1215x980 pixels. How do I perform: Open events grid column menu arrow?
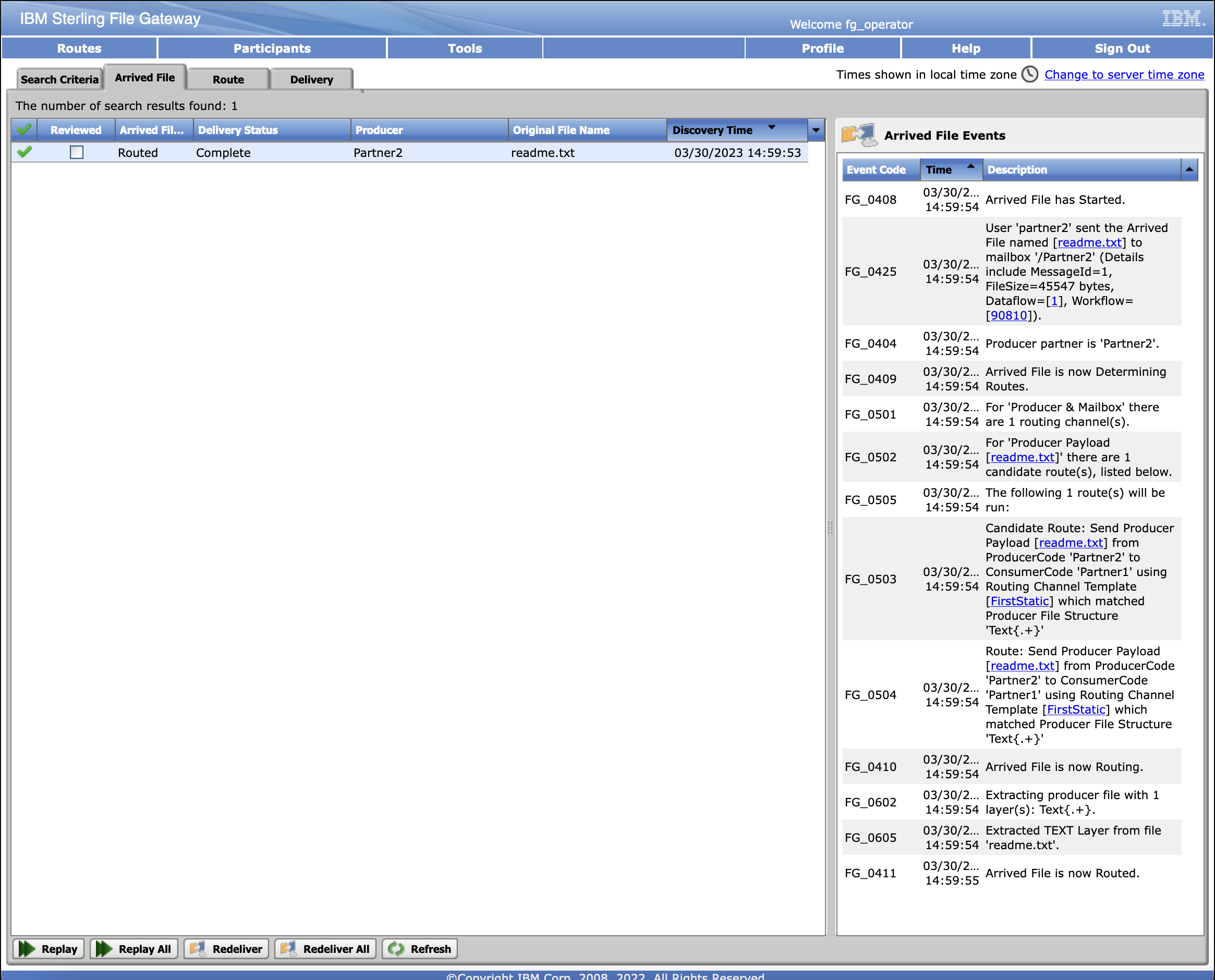point(1189,169)
